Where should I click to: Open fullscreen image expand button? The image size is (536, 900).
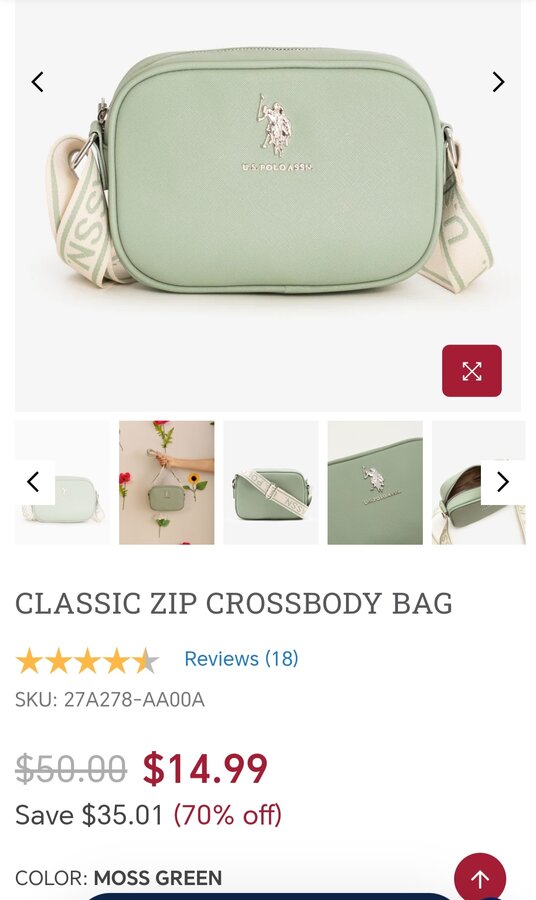(x=472, y=371)
